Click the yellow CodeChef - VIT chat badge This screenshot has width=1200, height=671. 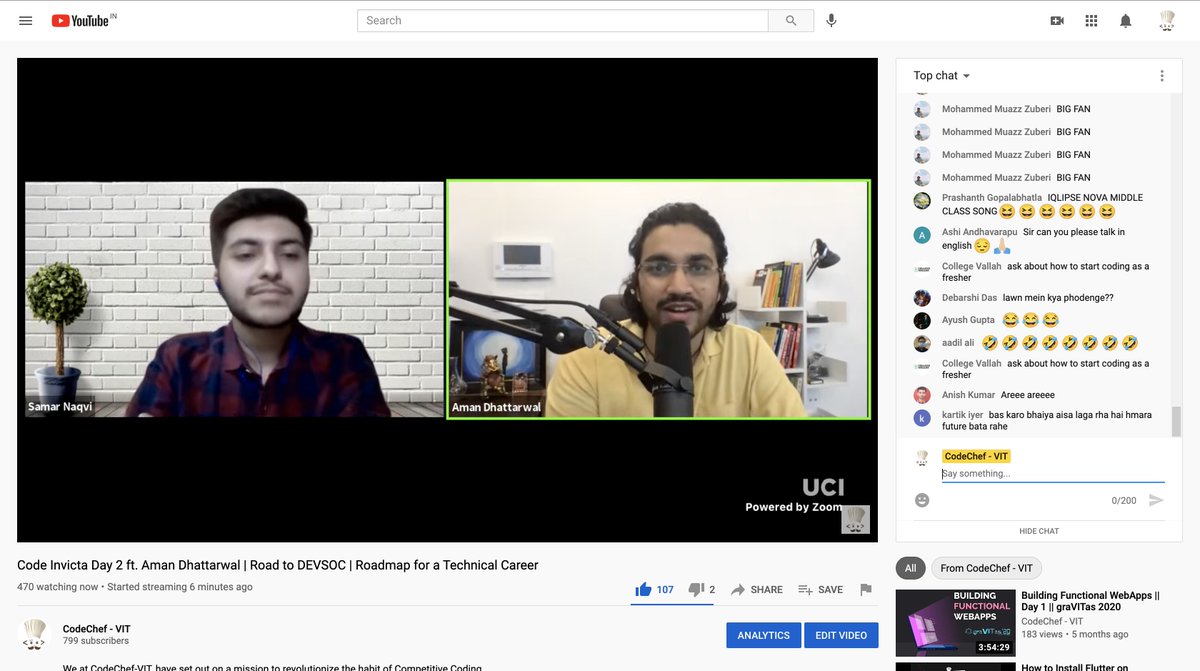tap(976, 456)
